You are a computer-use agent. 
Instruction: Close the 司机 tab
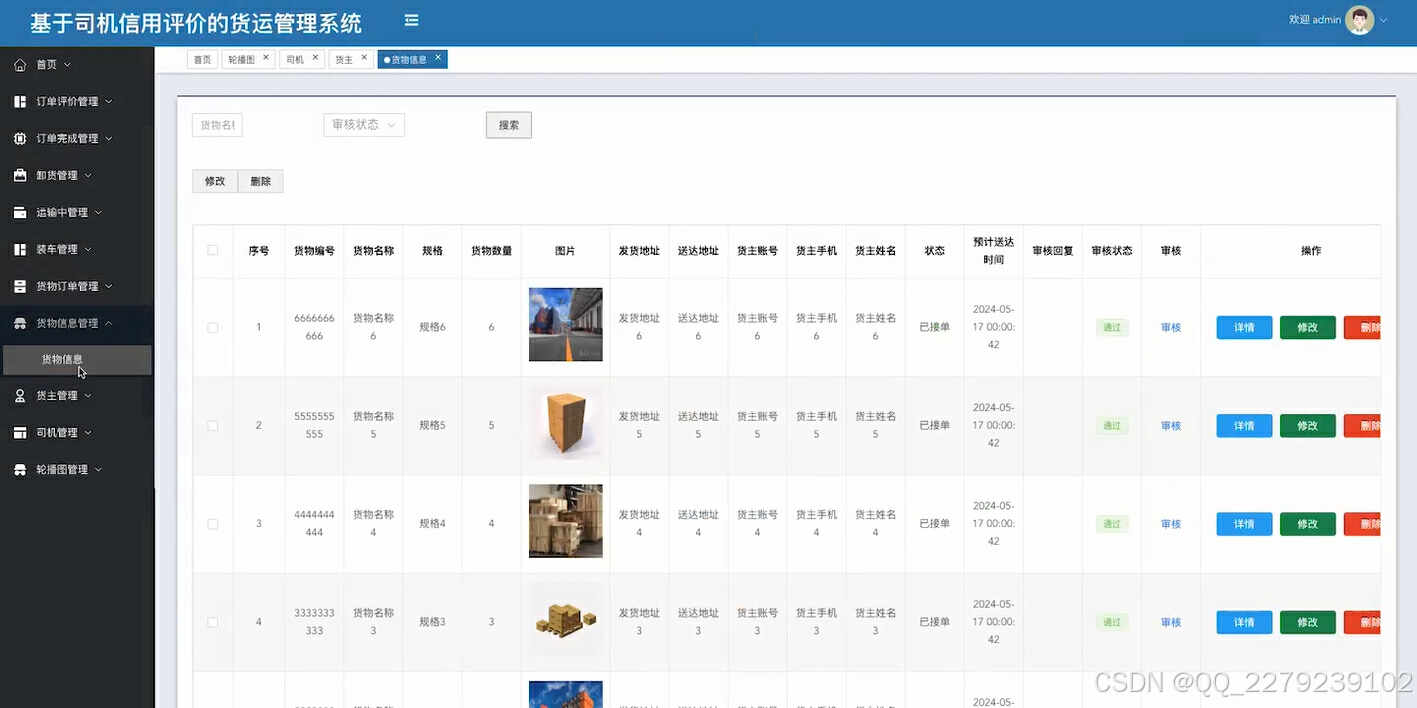click(x=315, y=58)
